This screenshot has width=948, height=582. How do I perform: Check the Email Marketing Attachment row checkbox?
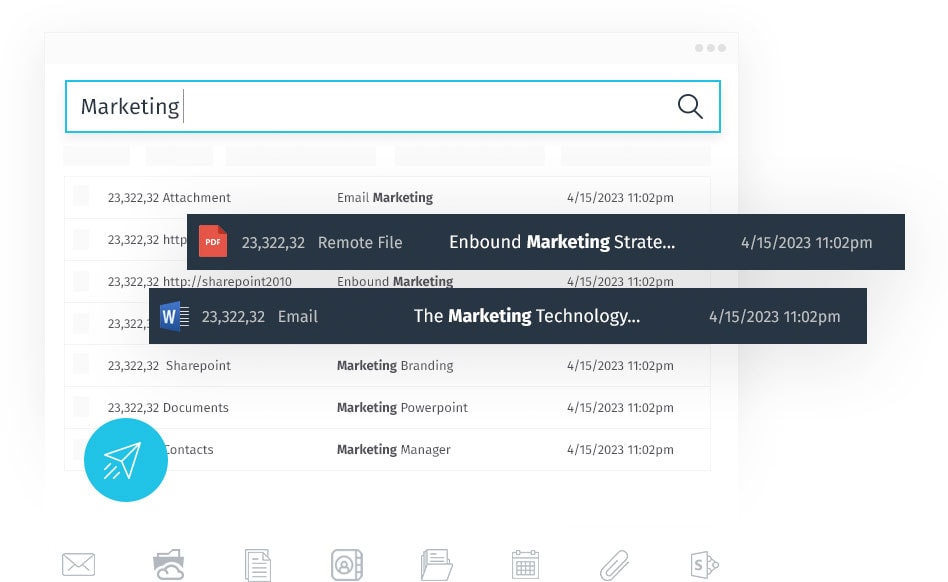(81, 196)
